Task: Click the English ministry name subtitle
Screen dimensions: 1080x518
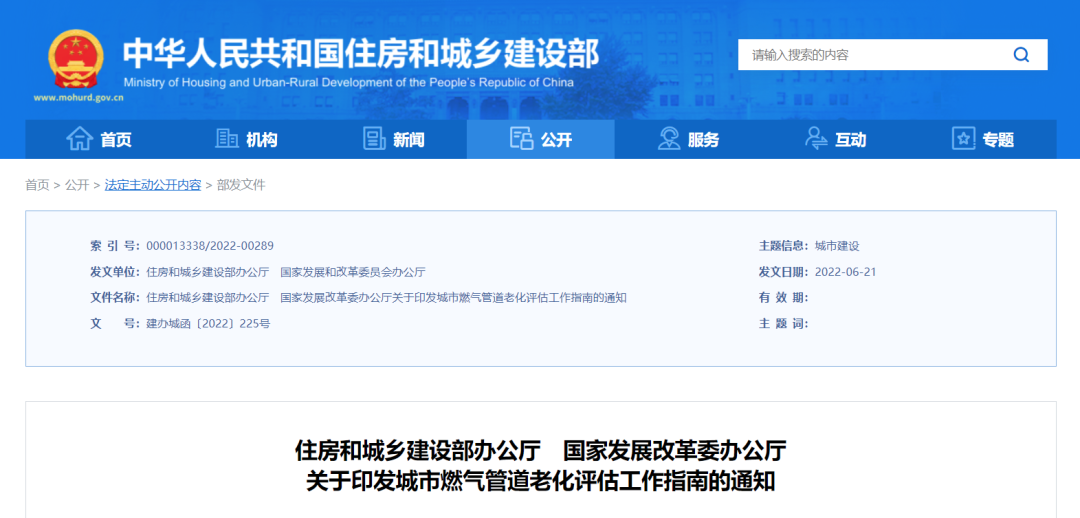Action: coord(349,83)
